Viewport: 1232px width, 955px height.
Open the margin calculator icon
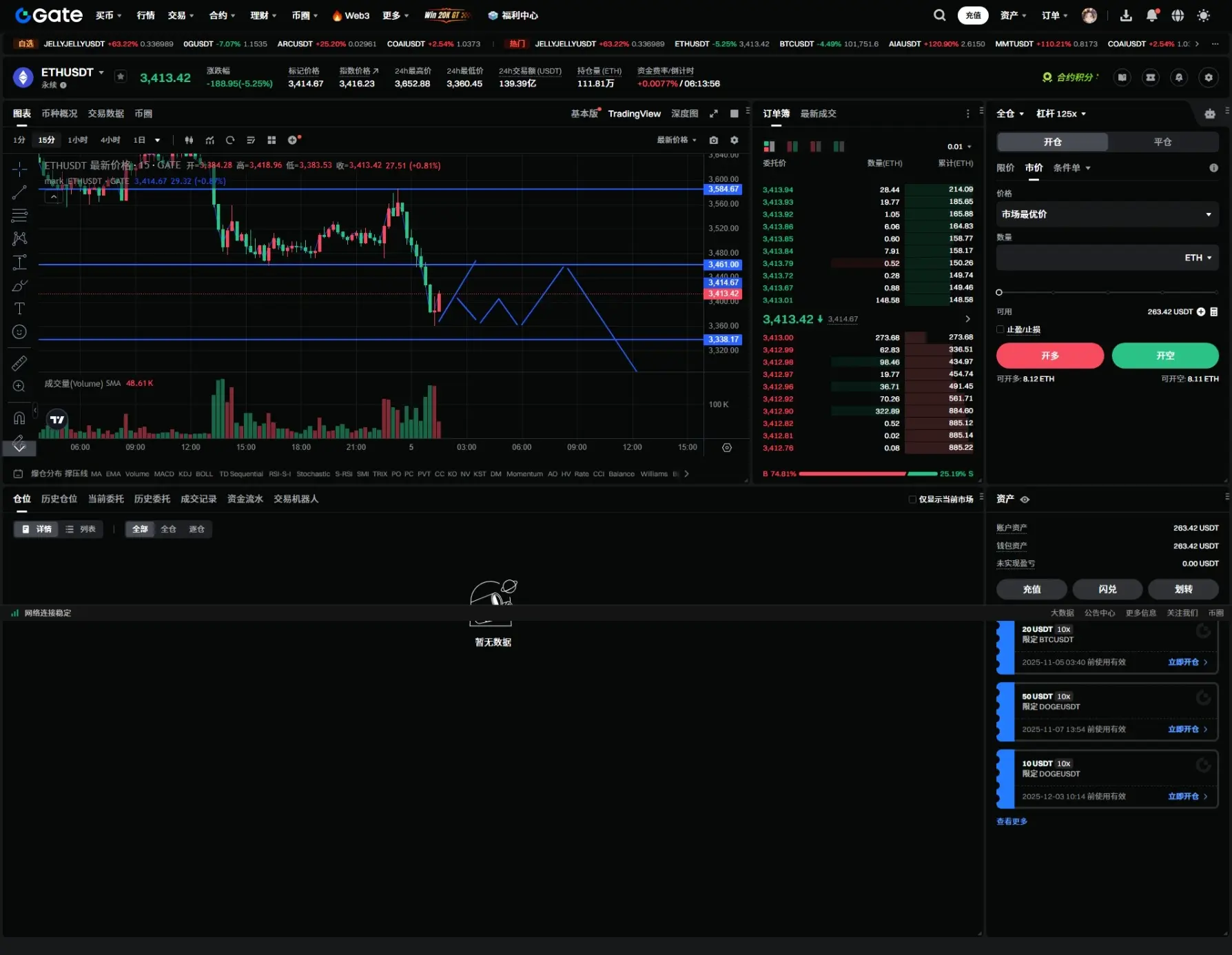1214,312
